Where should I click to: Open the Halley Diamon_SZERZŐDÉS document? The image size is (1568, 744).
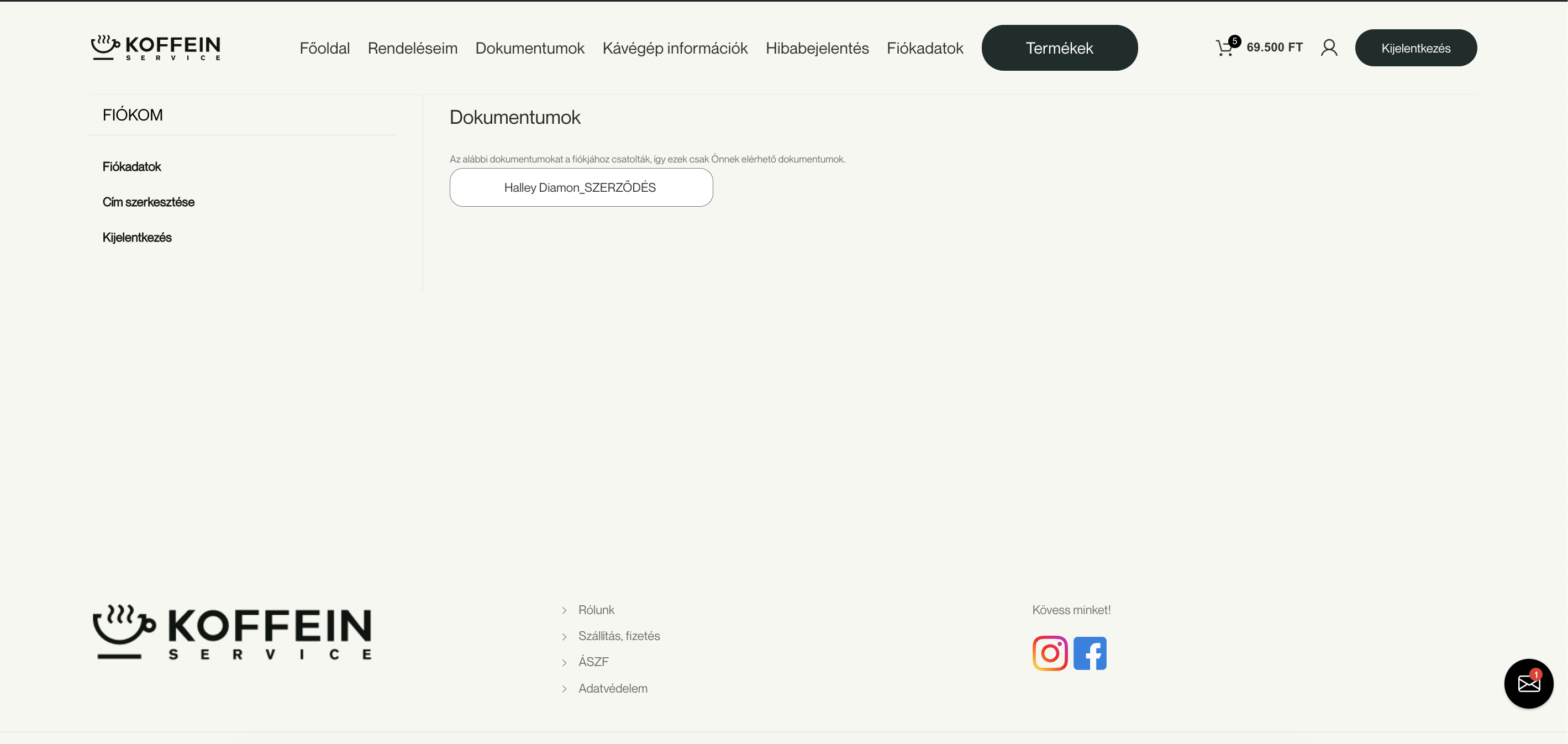coord(581,187)
